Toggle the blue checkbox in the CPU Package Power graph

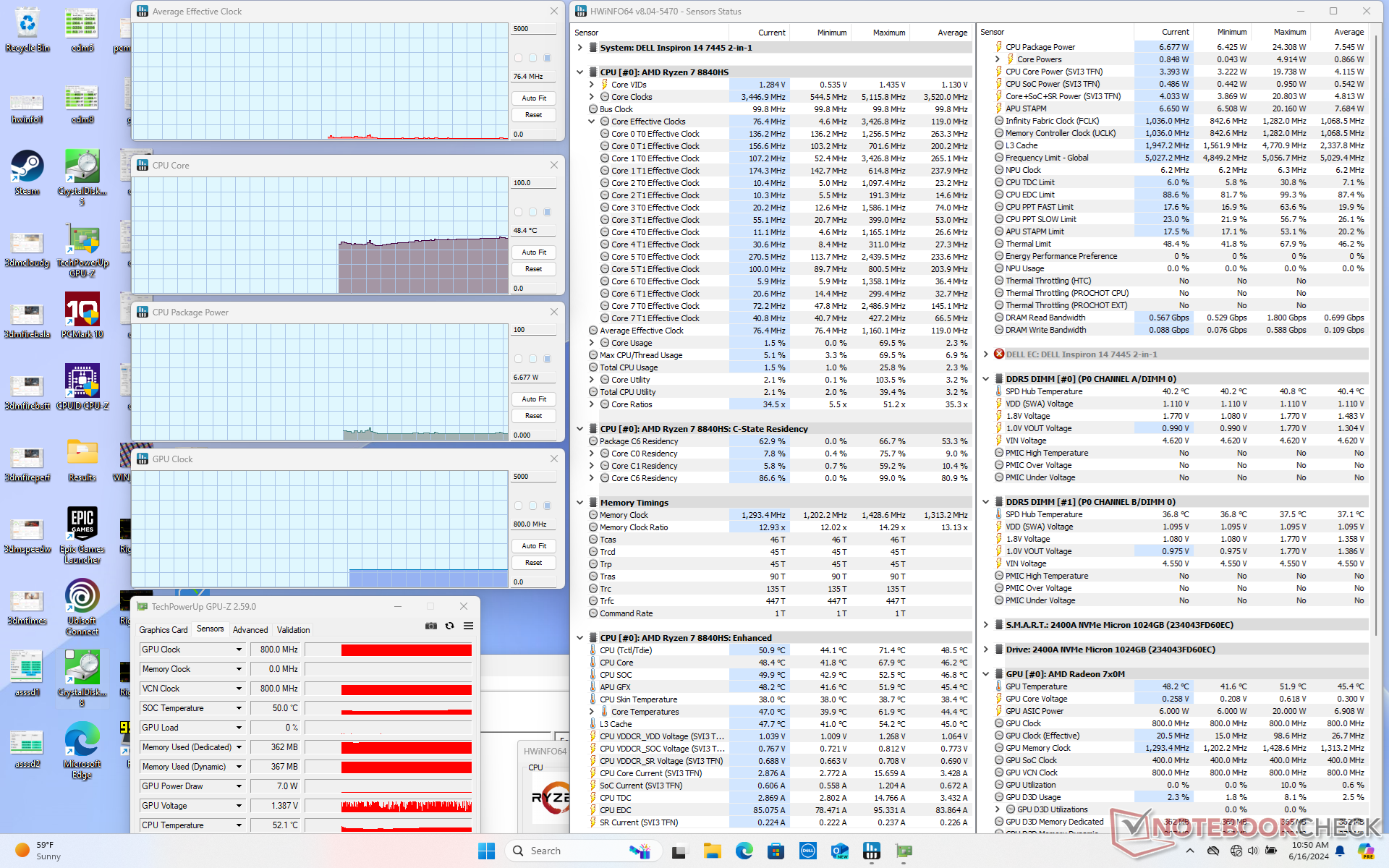(548, 359)
